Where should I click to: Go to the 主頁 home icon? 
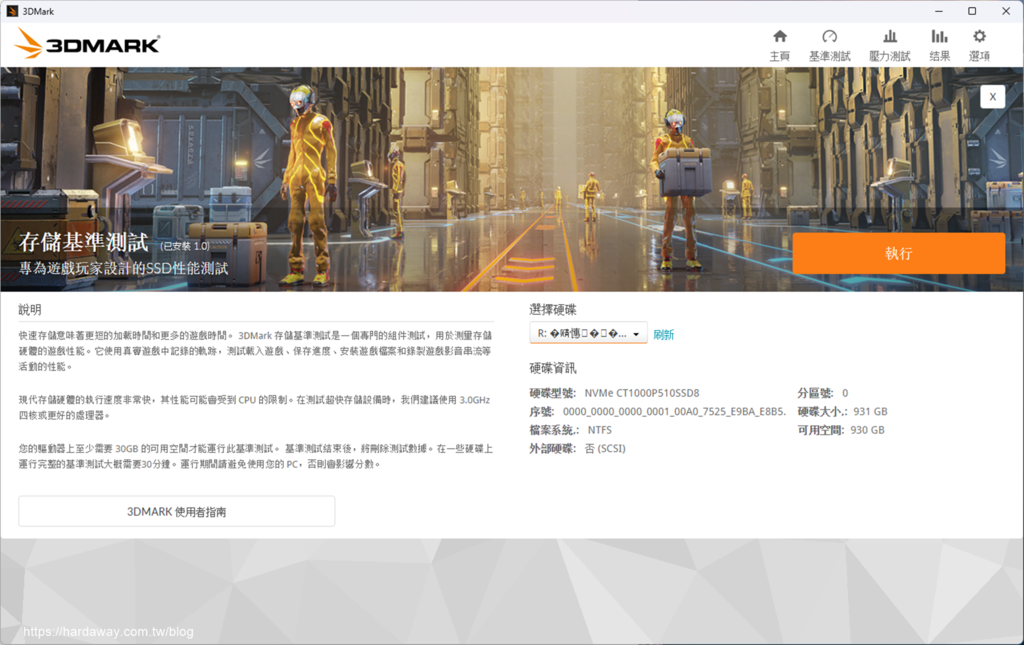[780, 37]
